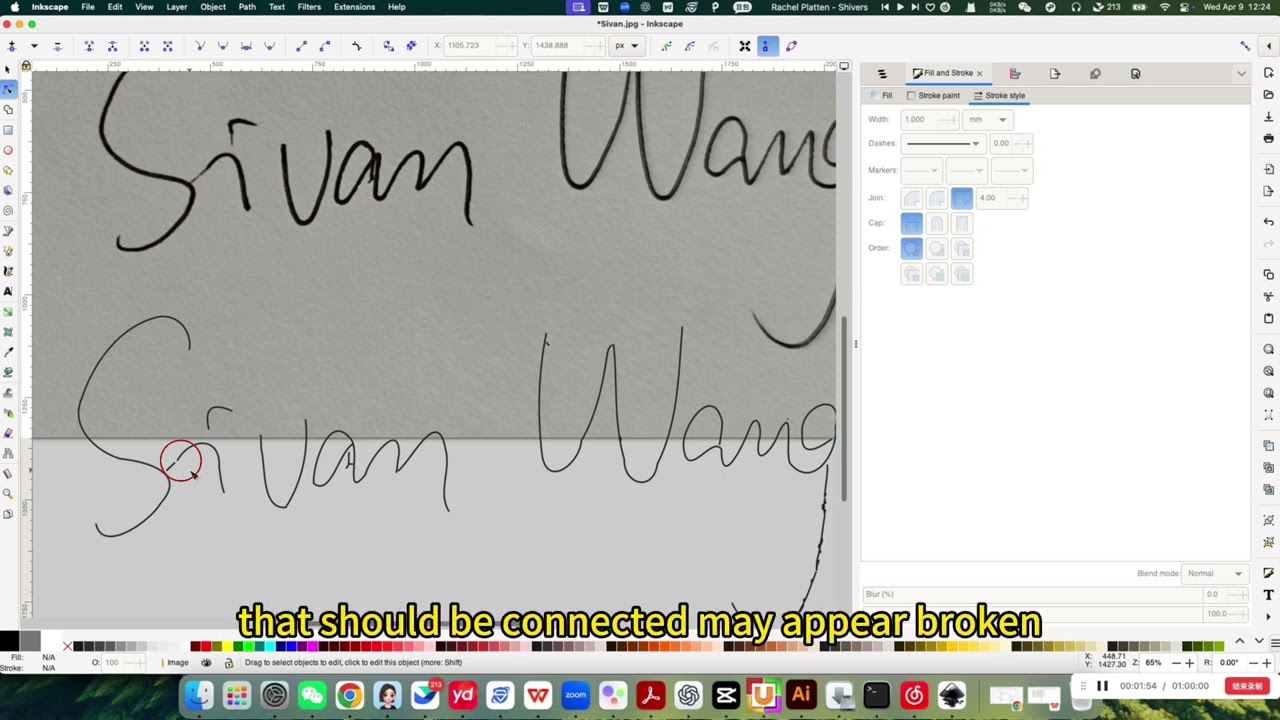Select the round join style

click(x=936, y=198)
